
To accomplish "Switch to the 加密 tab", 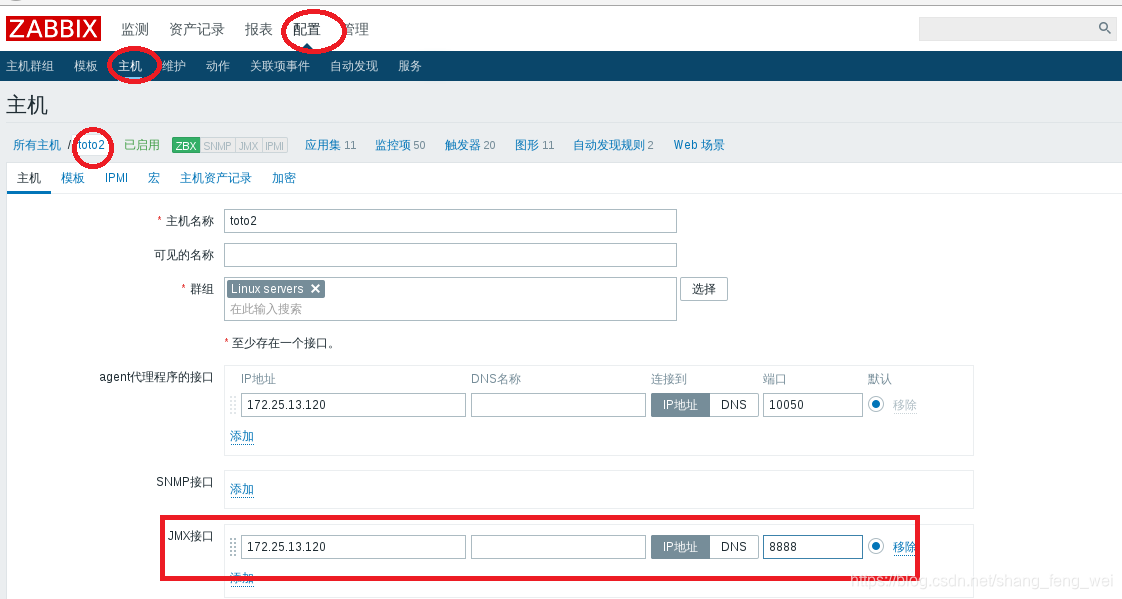I will point(283,178).
